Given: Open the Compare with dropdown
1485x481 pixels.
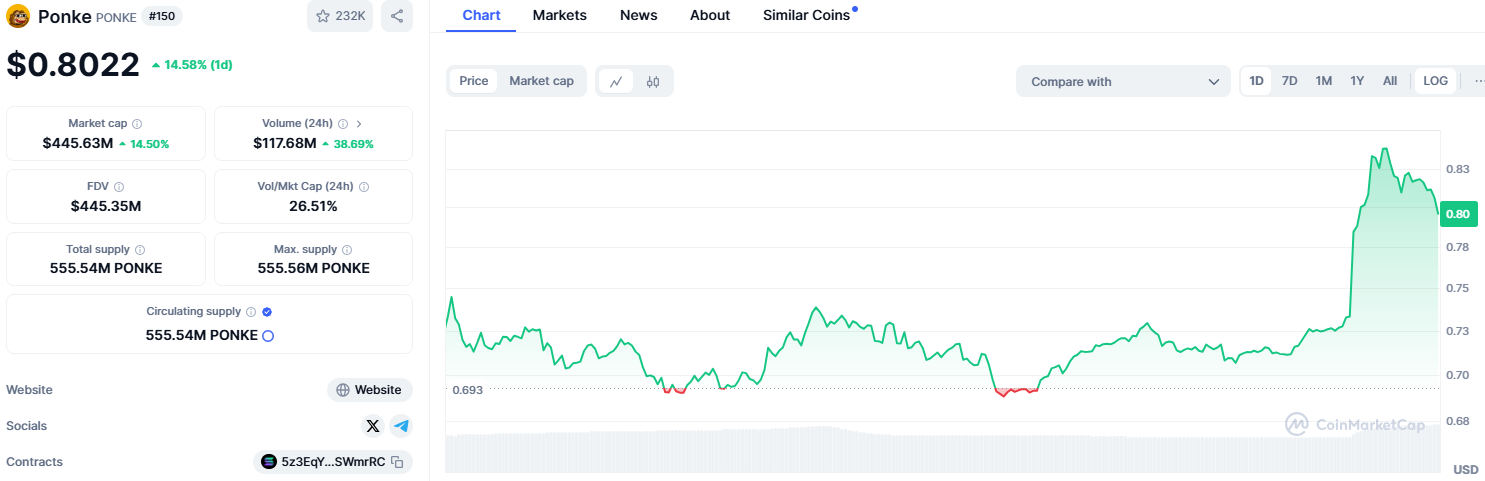Looking at the screenshot, I should coord(1123,82).
